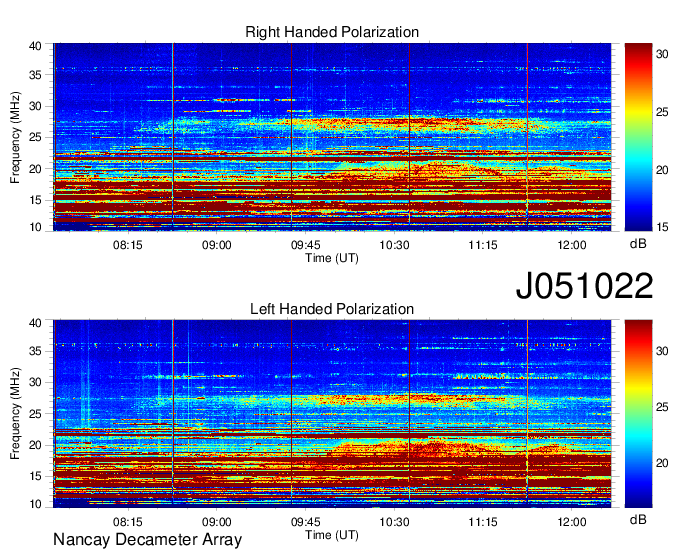Click the 08:15 tick under Left Handed plot
The image size is (680, 552).
[x=128, y=522]
